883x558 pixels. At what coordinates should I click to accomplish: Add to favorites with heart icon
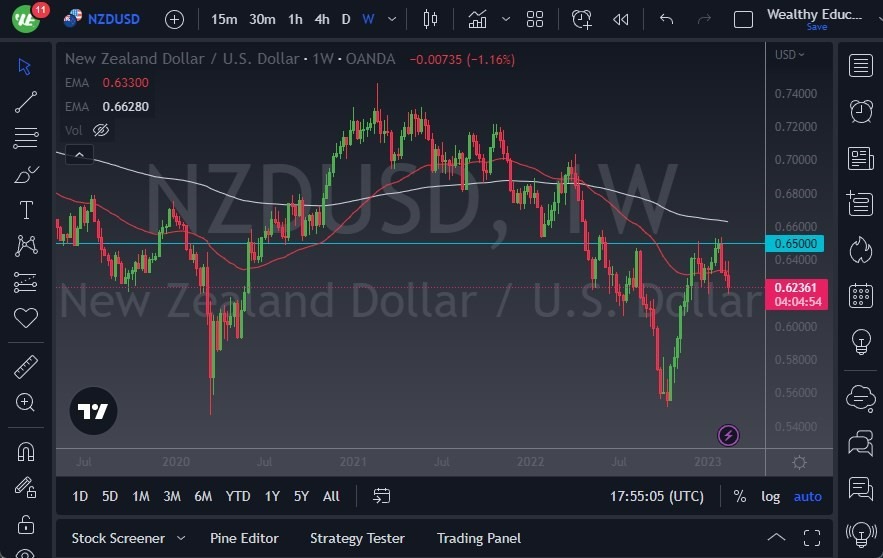pos(26,318)
